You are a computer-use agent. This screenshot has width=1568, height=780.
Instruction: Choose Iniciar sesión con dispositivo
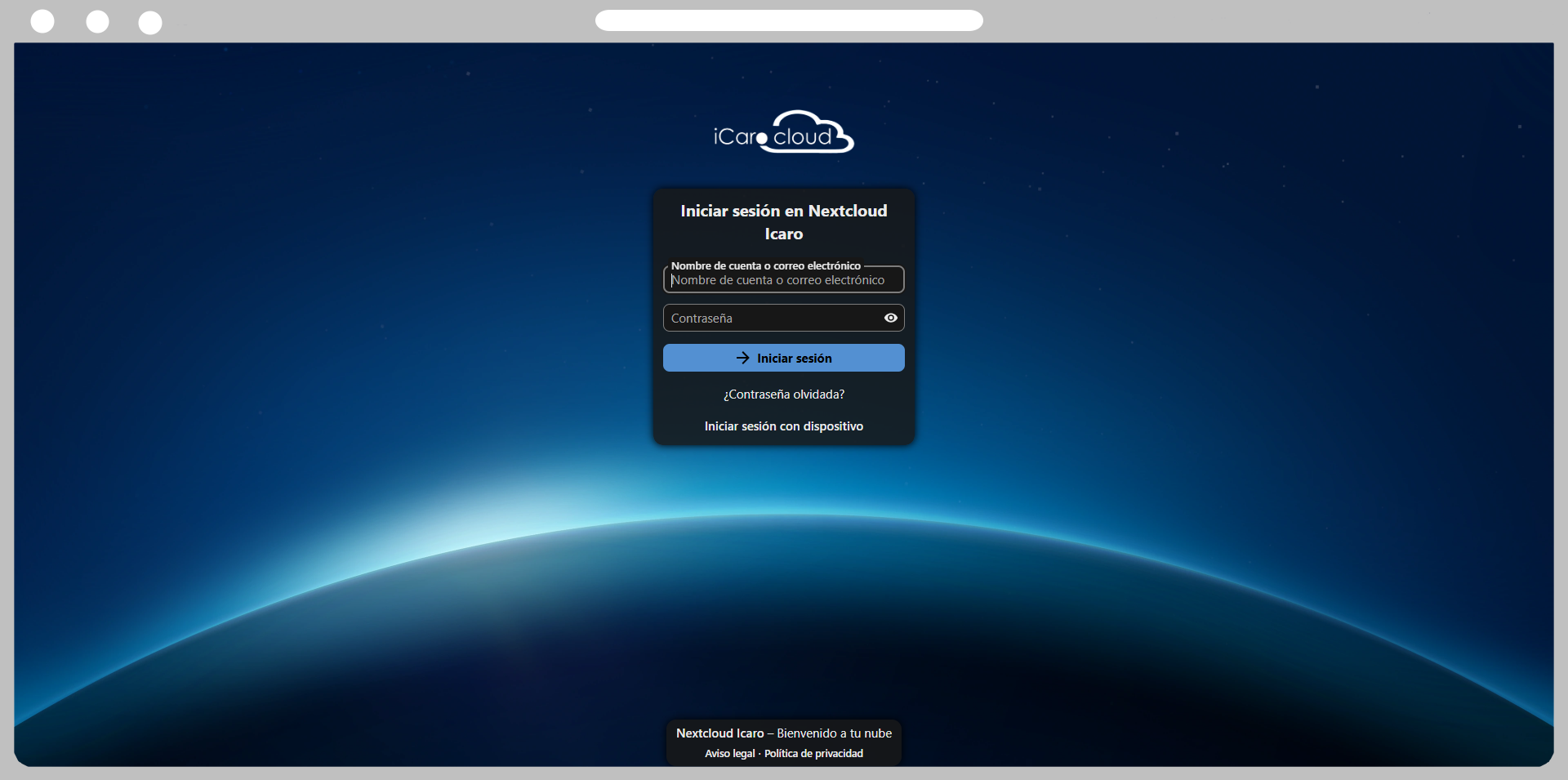(784, 426)
